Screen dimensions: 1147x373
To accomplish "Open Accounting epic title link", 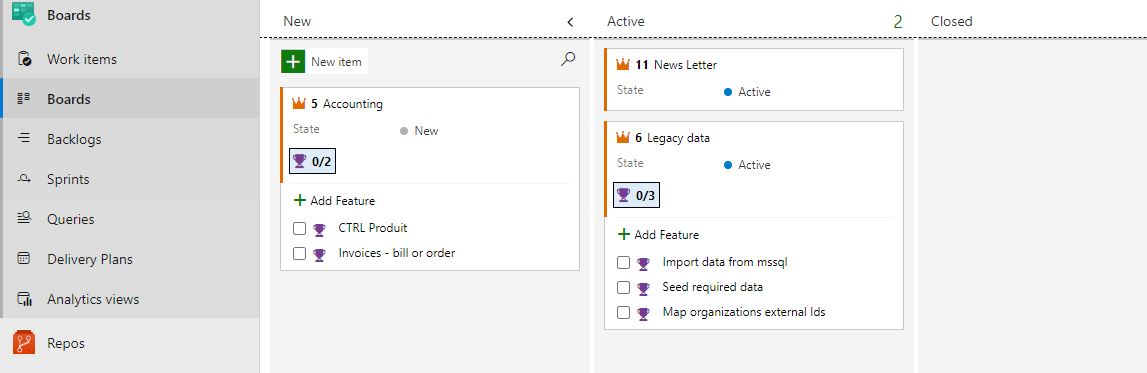I will (353, 104).
